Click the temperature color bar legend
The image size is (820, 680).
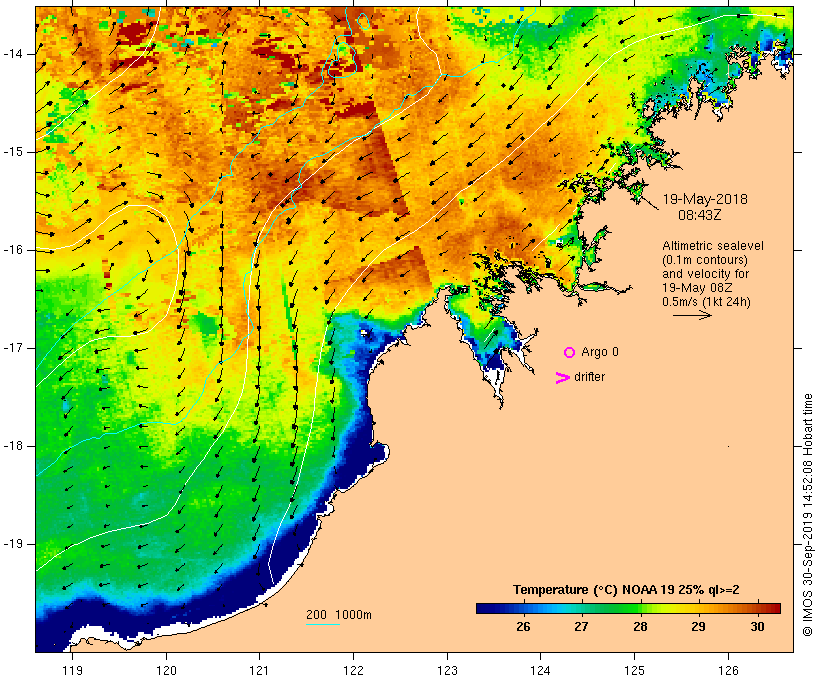pos(628,608)
